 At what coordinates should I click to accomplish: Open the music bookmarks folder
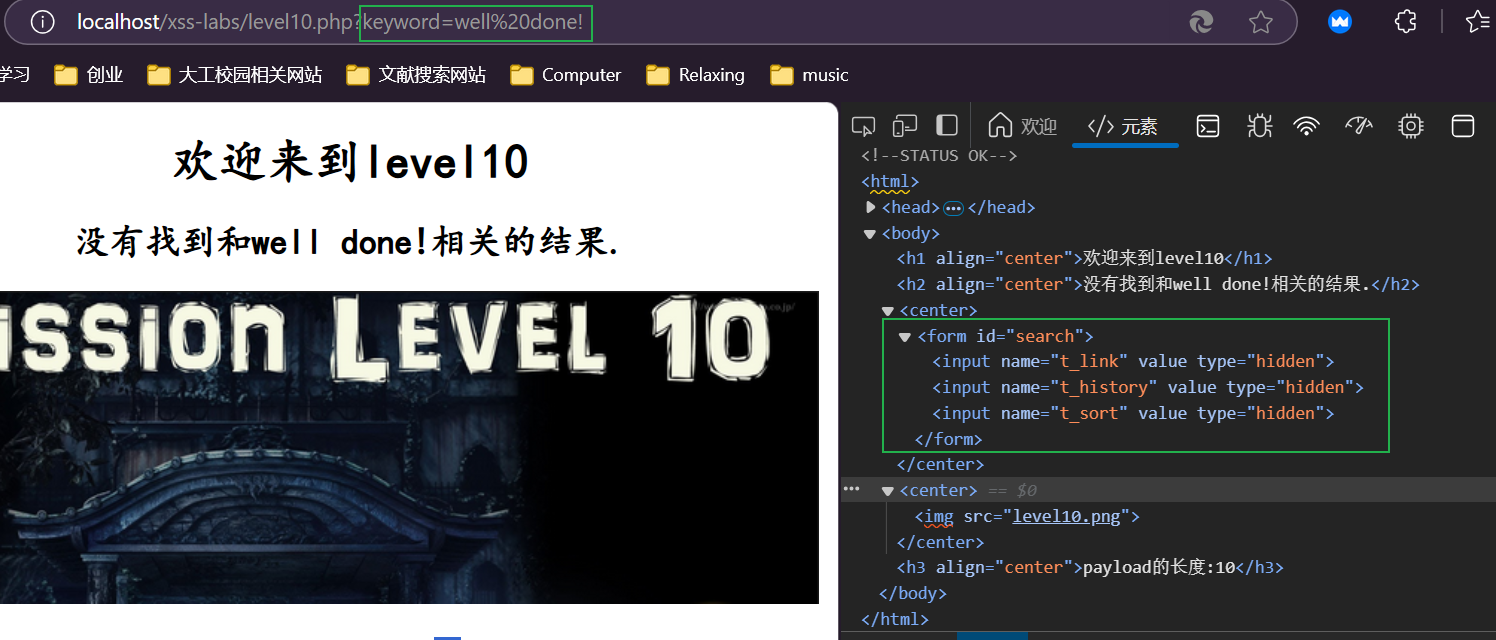809,75
